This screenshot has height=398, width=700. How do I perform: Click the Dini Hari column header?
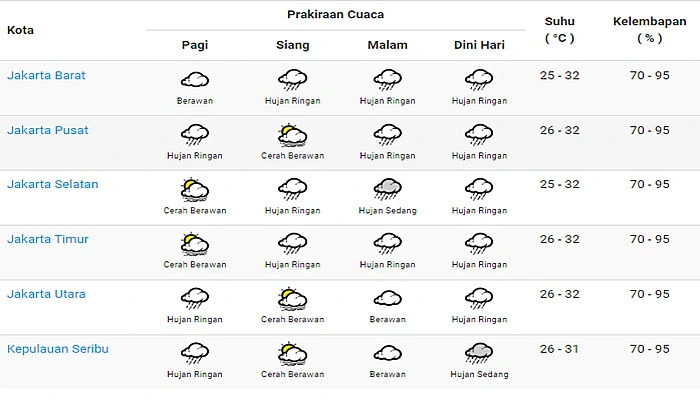[479, 45]
